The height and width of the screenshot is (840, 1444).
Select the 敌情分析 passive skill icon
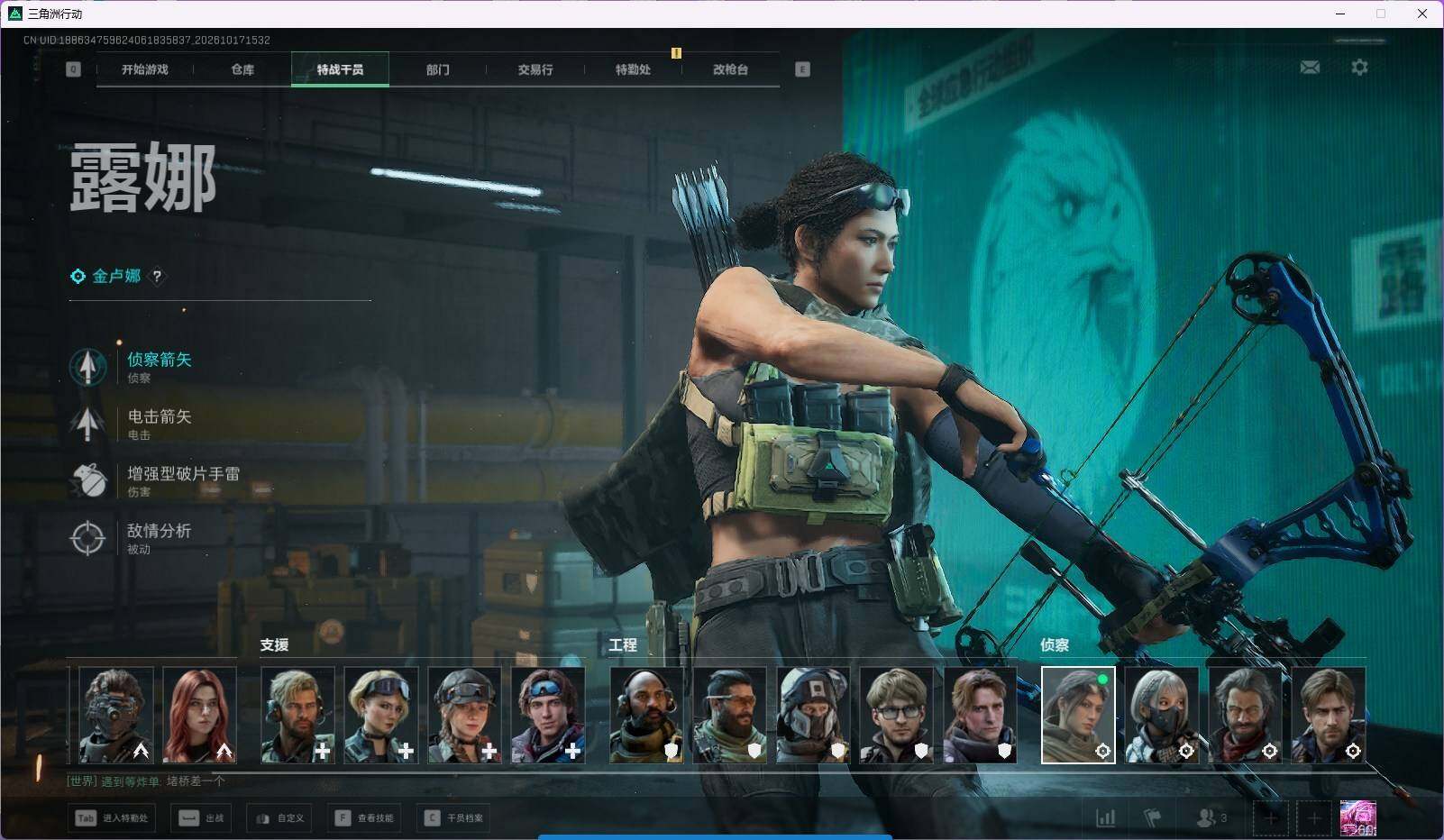[x=88, y=538]
